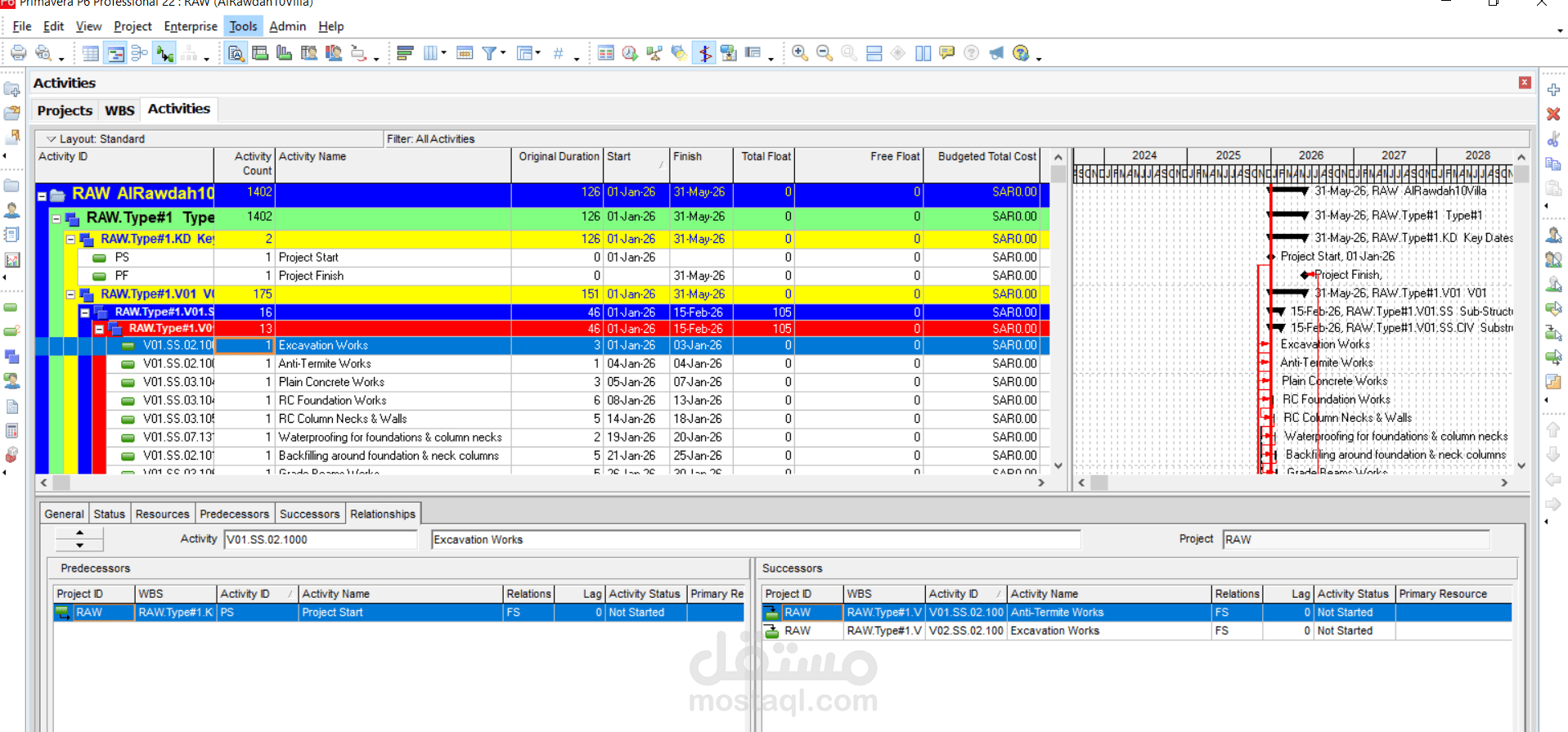Show the Resource Usage Profile icon
This screenshot has width=1568, height=732.
[334, 53]
